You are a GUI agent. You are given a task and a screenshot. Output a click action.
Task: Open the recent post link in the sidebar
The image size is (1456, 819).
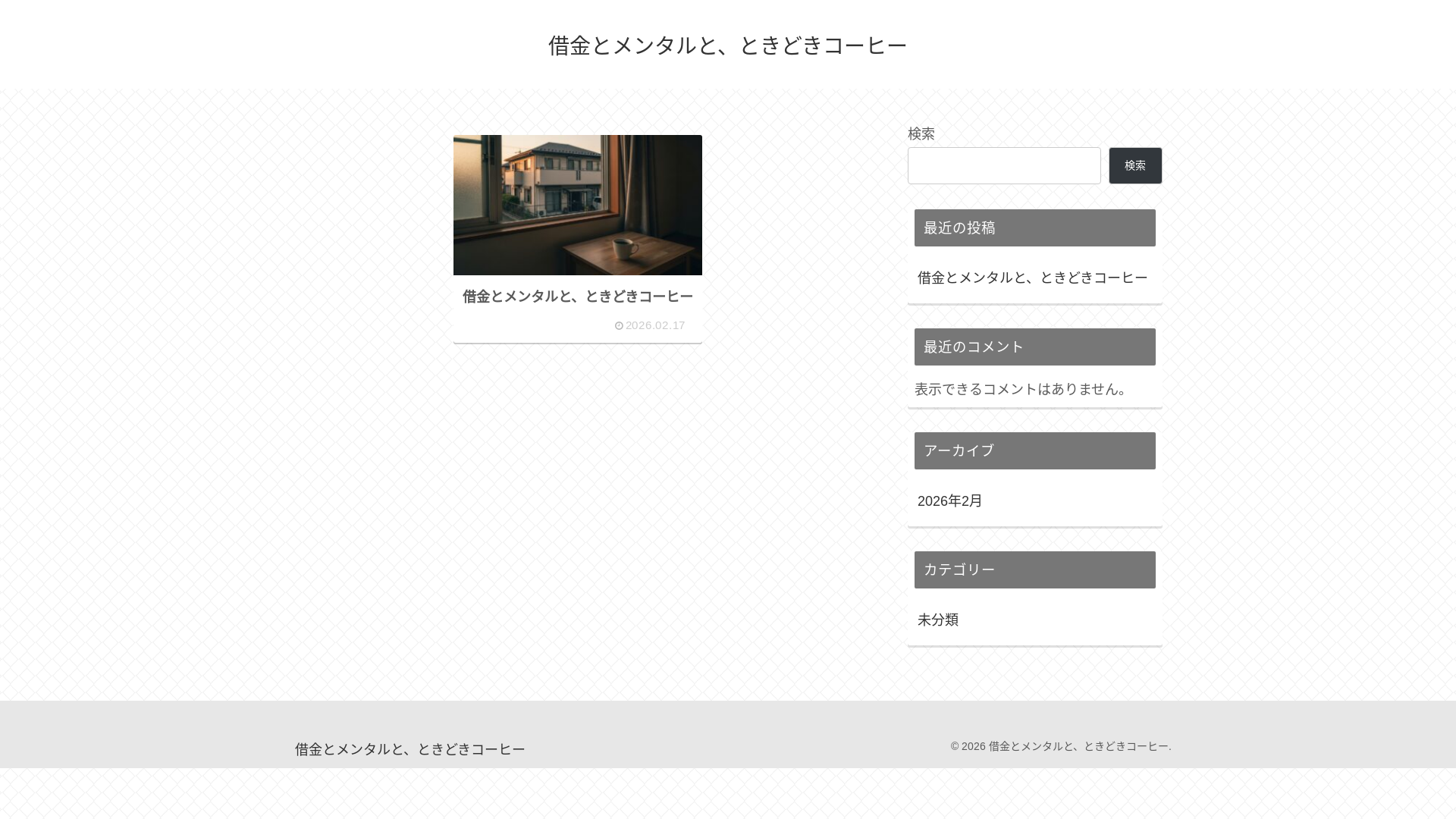(x=1033, y=278)
